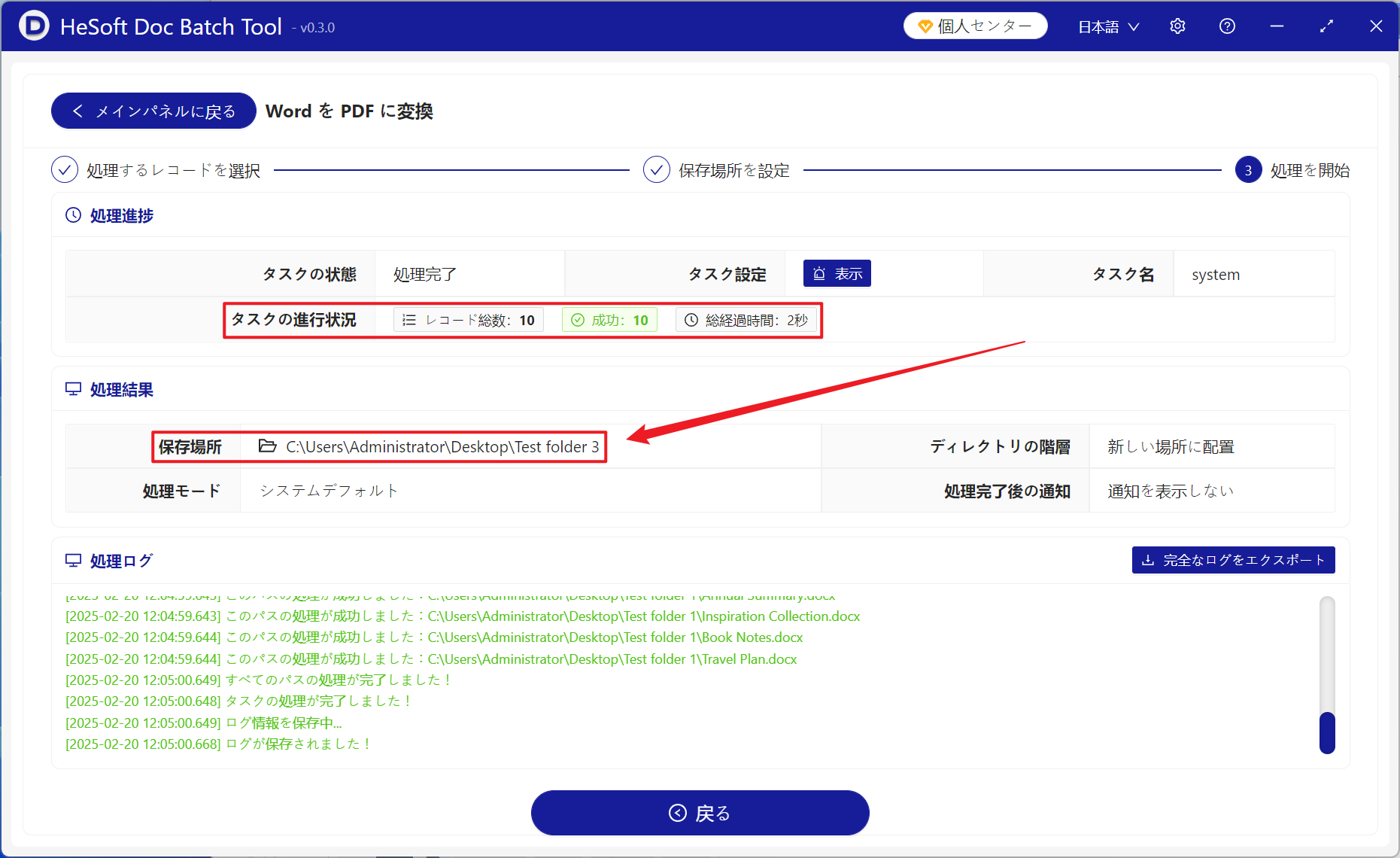Screen dimensions: 1400x858
Task: Click the 新しい場所に配置 value
Action: (1171, 447)
